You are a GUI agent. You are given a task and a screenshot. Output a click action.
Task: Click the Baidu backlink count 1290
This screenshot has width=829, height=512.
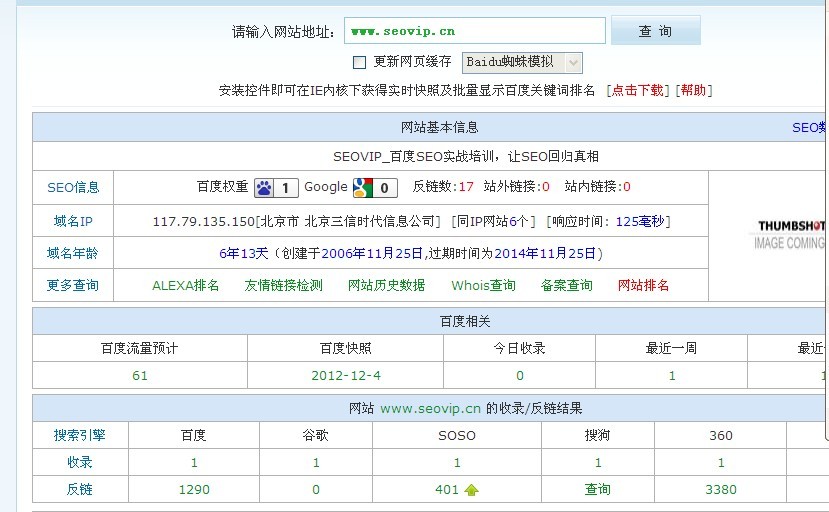pyautogui.click(x=194, y=490)
